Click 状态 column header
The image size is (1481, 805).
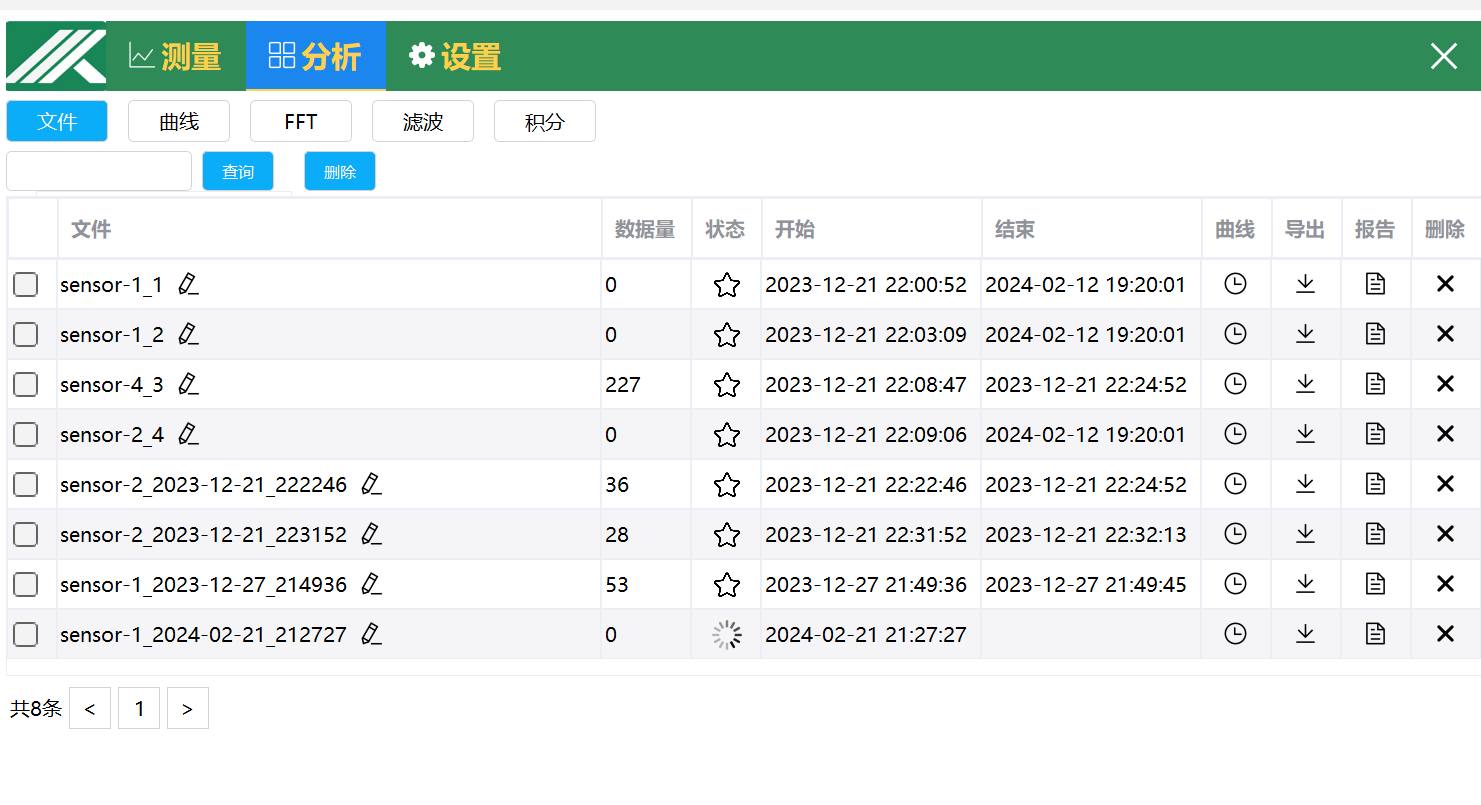pyautogui.click(x=725, y=229)
